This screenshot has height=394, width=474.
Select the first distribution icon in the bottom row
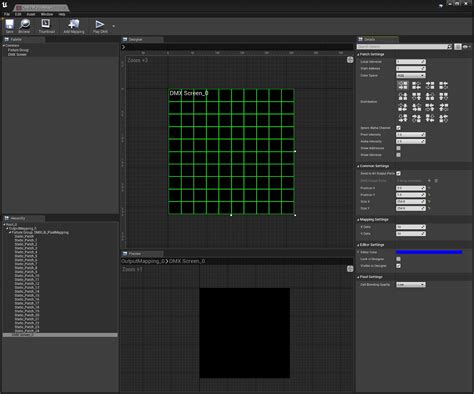click(403, 118)
